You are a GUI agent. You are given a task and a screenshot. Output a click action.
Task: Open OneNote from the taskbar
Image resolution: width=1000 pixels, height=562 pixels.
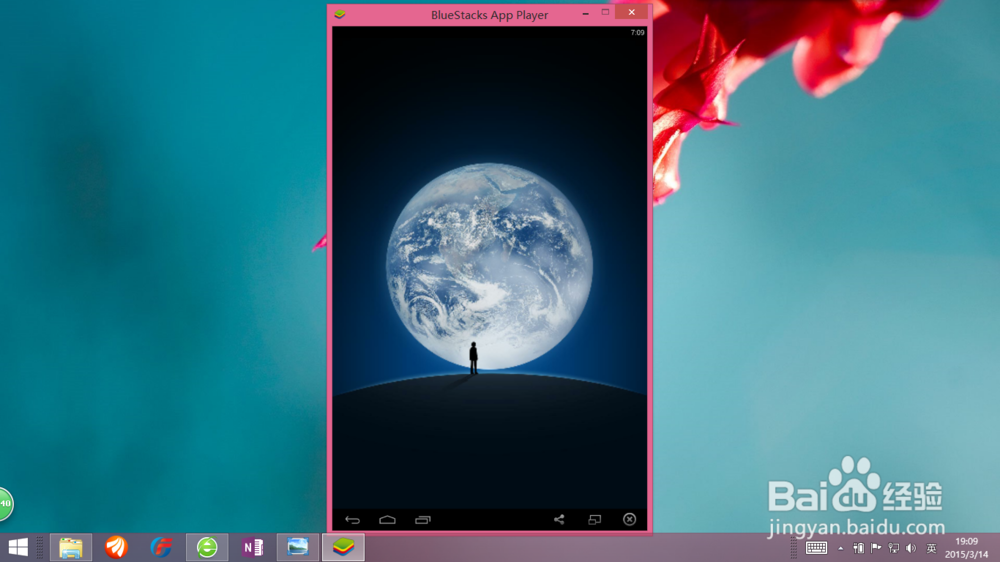(253, 547)
